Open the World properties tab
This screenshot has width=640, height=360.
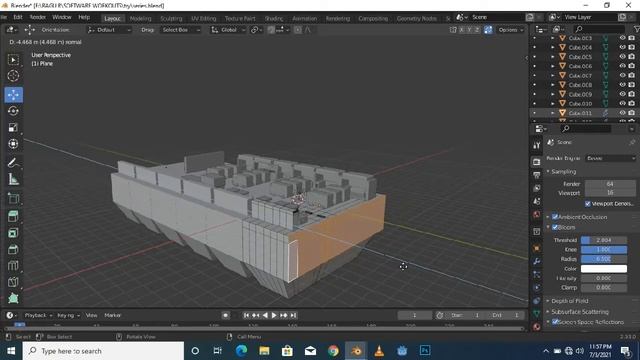(x=537, y=214)
